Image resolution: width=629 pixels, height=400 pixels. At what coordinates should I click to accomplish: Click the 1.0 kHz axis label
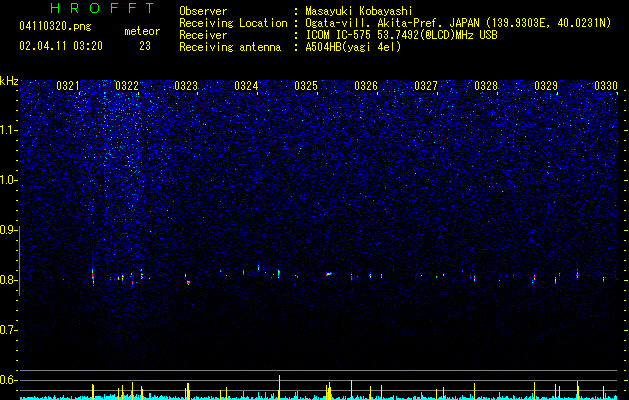pos(8,180)
